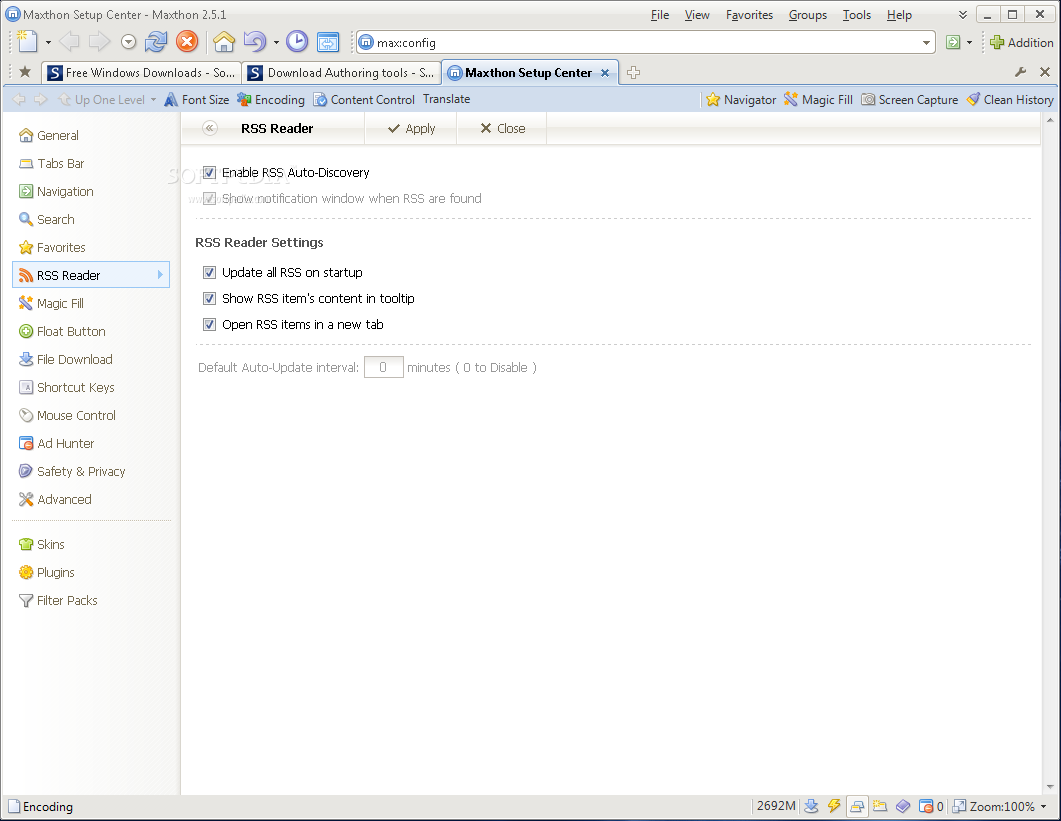Click the Ad Hunter blocked count icon

click(x=931, y=806)
